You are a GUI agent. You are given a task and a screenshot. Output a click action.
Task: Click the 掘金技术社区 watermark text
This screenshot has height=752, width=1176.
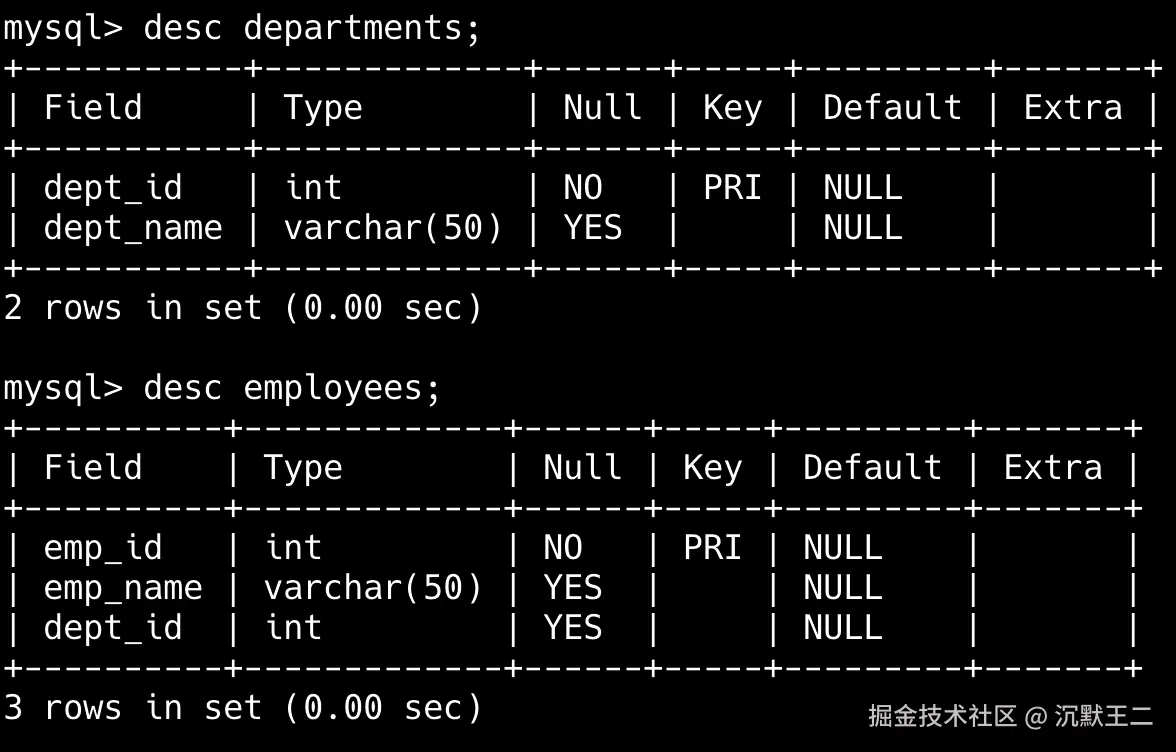pos(942,716)
